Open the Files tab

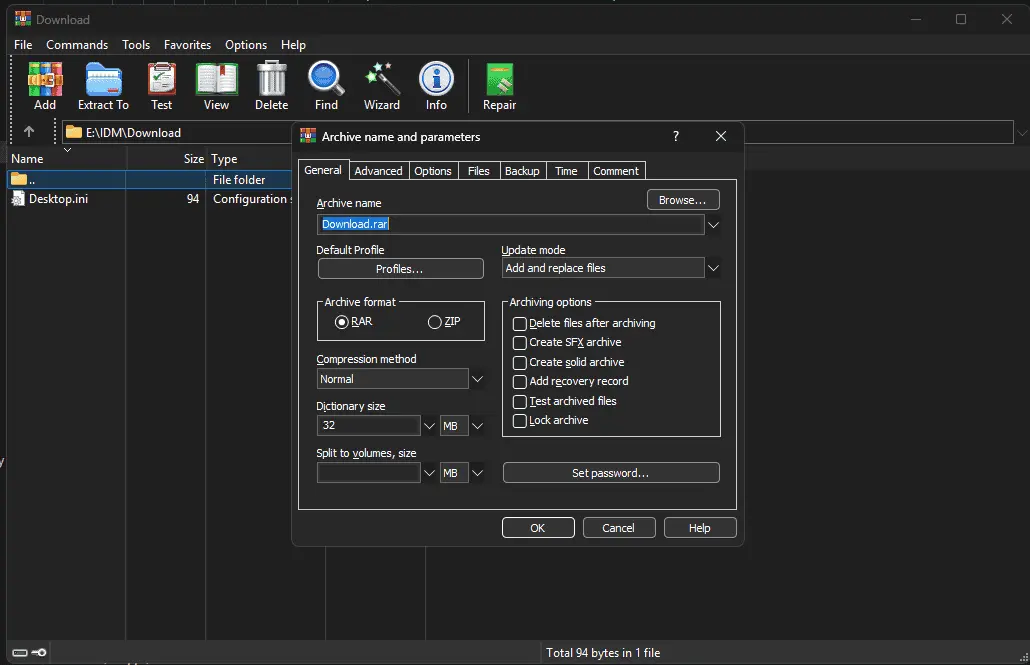478,171
